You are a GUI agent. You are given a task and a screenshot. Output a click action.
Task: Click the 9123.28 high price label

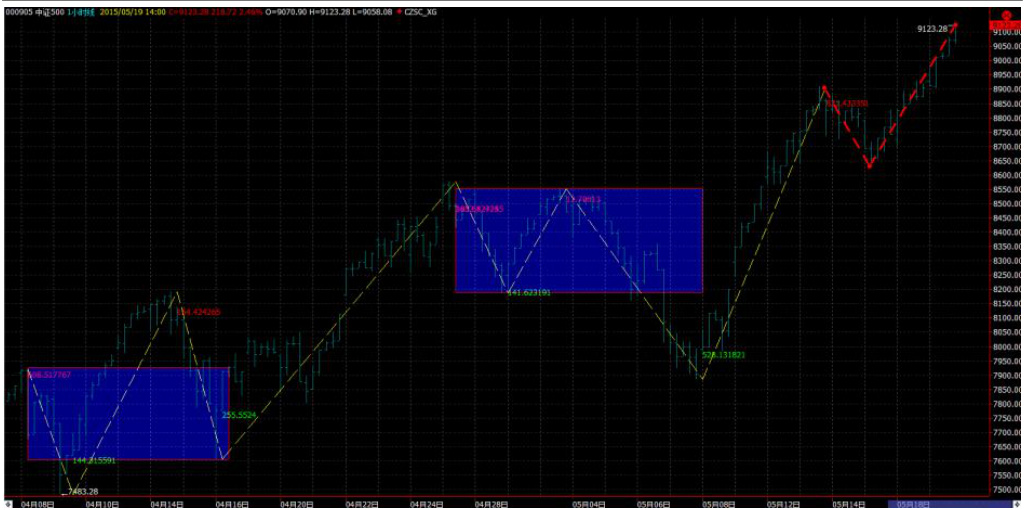(x=931, y=29)
